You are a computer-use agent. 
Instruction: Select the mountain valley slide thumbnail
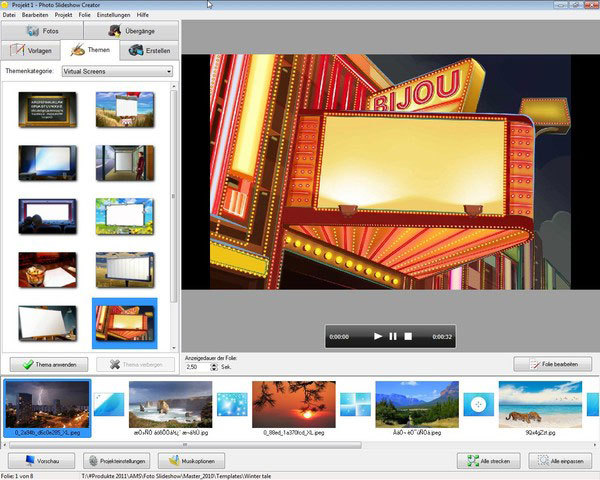pos(417,405)
